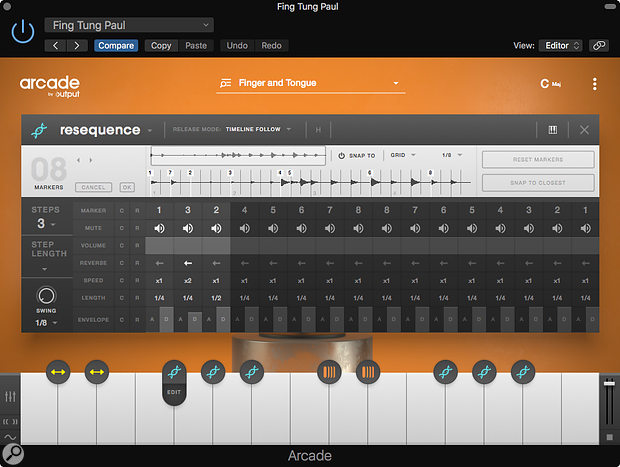The height and width of the screenshot is (467, 620).
Task: Adjust the Swing knob
Action: click(x=46, y=295)
